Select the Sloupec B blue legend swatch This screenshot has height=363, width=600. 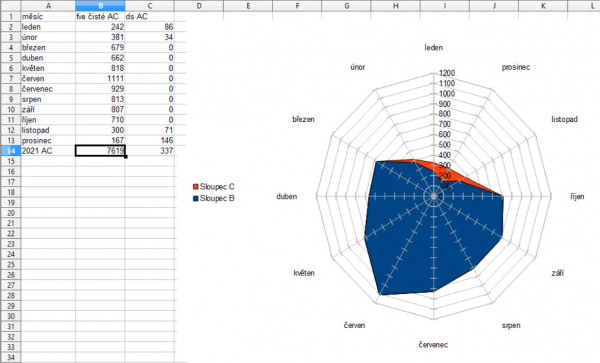(196, 199)
